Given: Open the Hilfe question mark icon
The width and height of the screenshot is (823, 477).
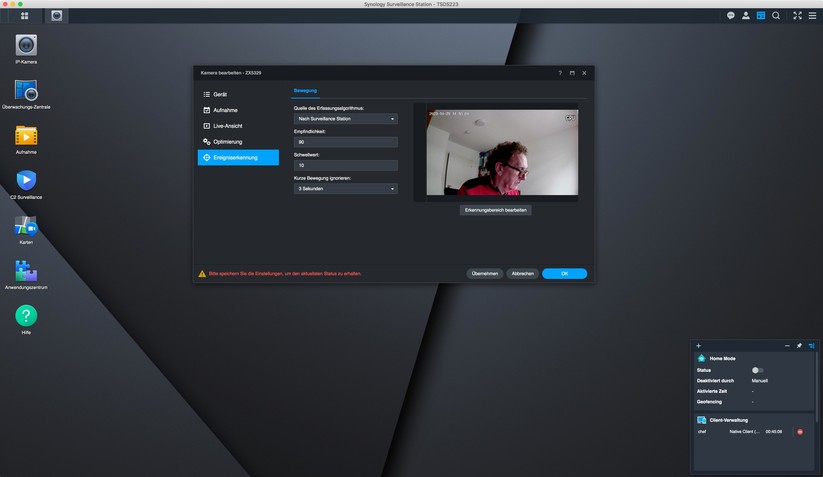Looking at the screenshot, I should 26,316.
